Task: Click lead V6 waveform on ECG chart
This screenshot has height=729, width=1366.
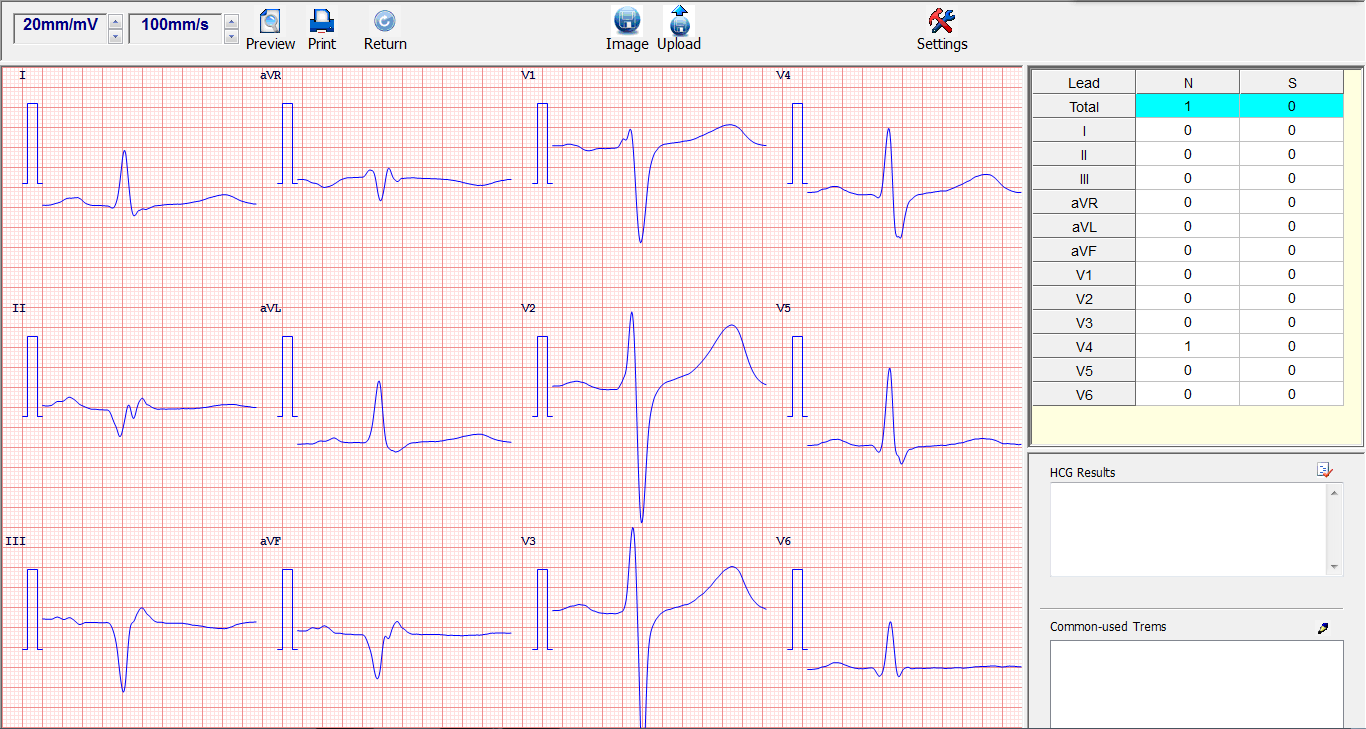Action: point(914,650)
